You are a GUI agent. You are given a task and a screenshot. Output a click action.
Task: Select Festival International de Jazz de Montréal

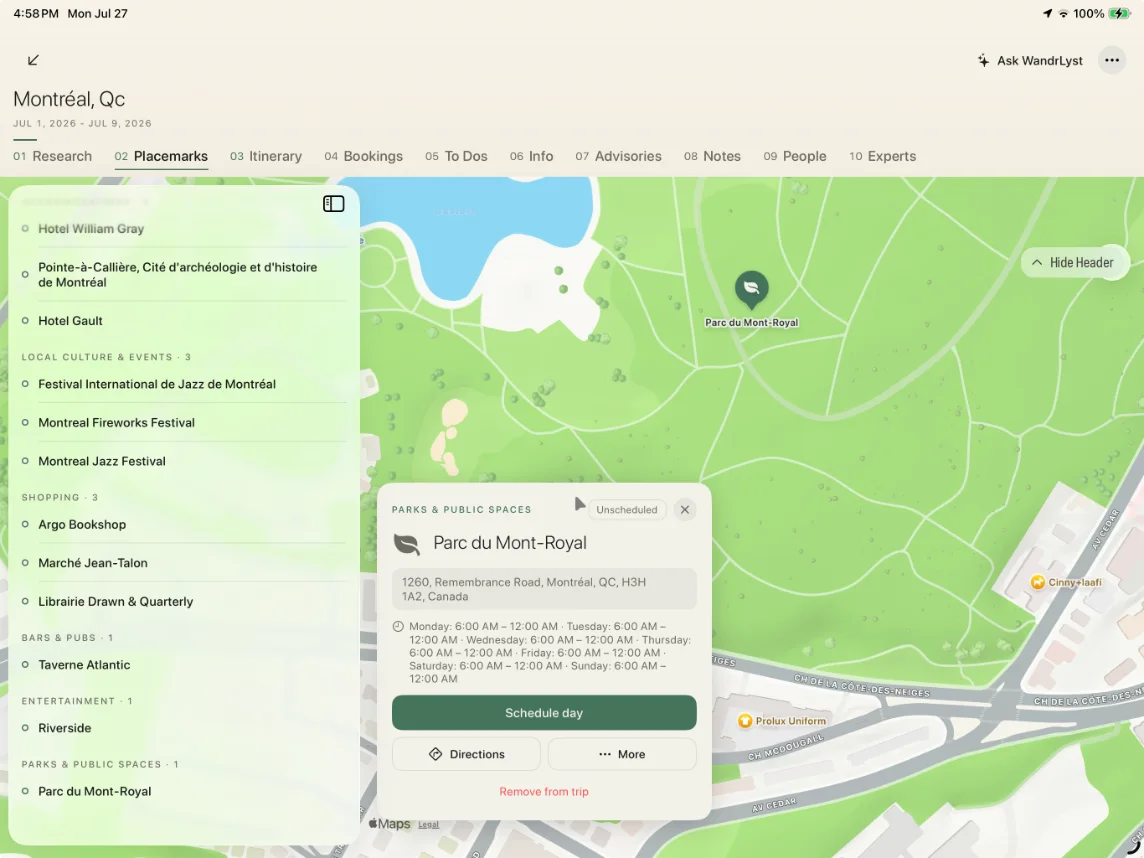coord(184,384)
